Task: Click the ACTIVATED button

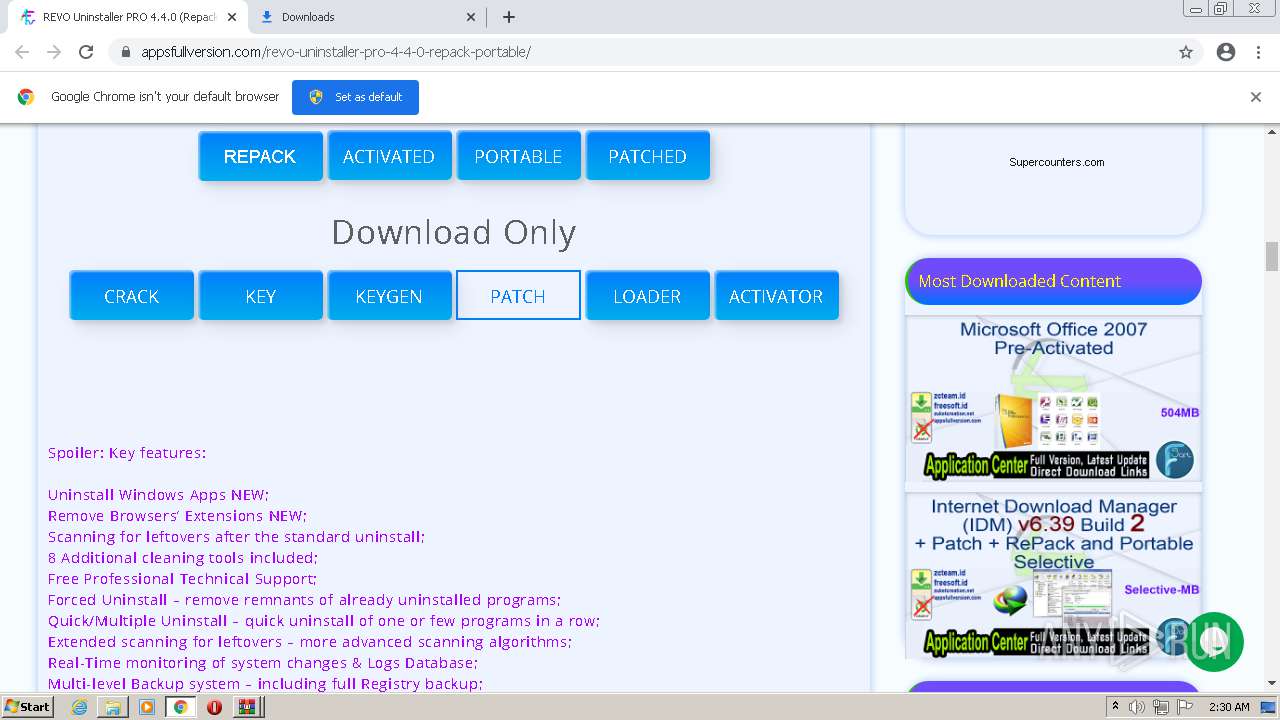Action: point(389,156)
